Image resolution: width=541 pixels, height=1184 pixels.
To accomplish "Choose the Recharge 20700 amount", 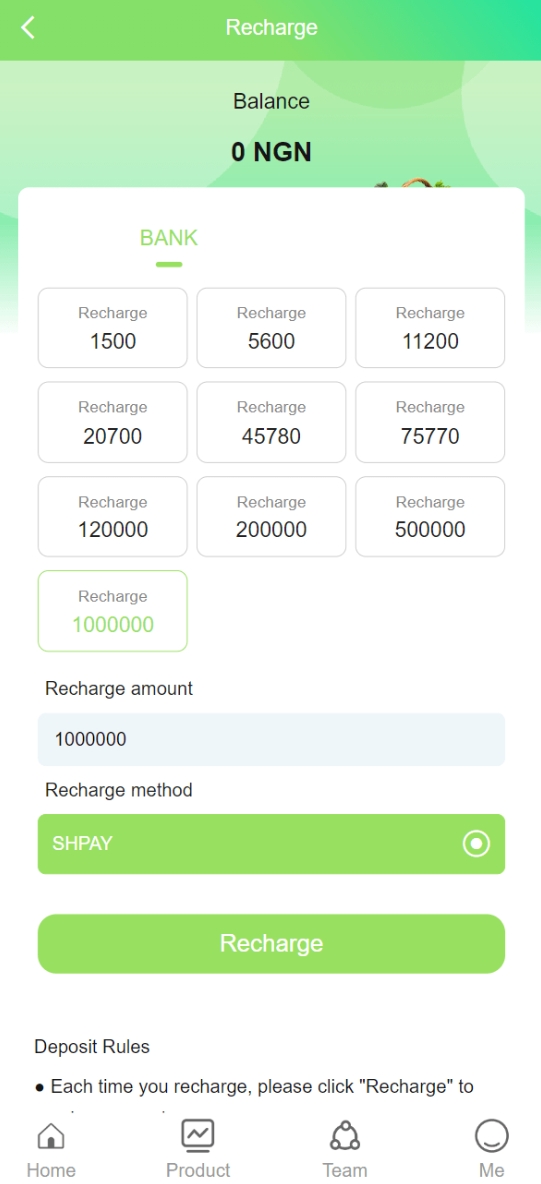I will (113, 422).
